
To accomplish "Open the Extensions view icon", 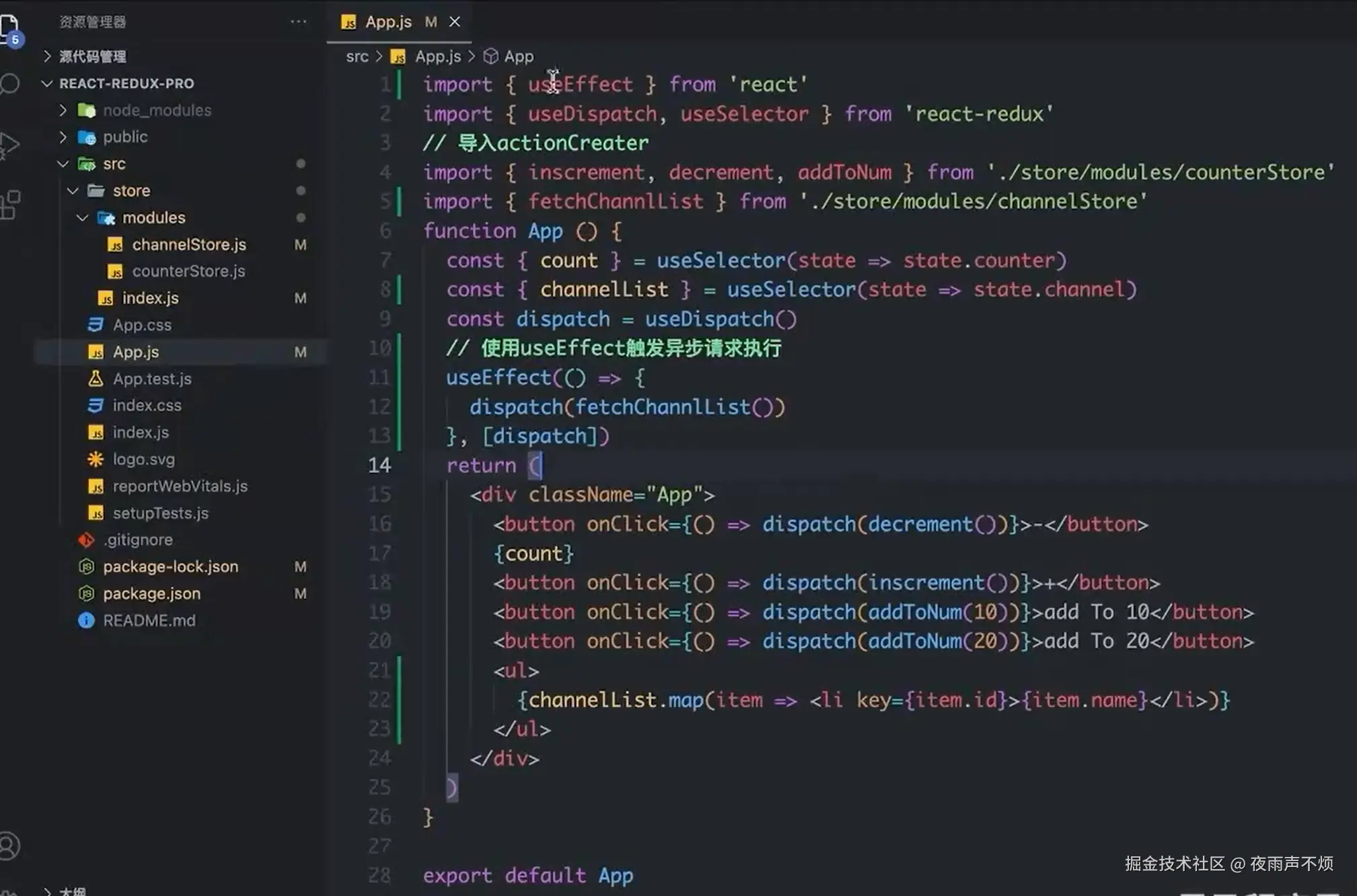I will (x=9, y=204).
